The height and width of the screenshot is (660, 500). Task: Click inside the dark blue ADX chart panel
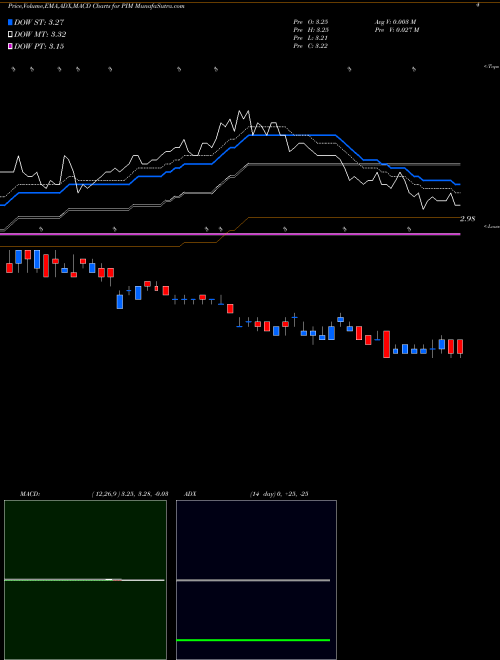point(256,580)
